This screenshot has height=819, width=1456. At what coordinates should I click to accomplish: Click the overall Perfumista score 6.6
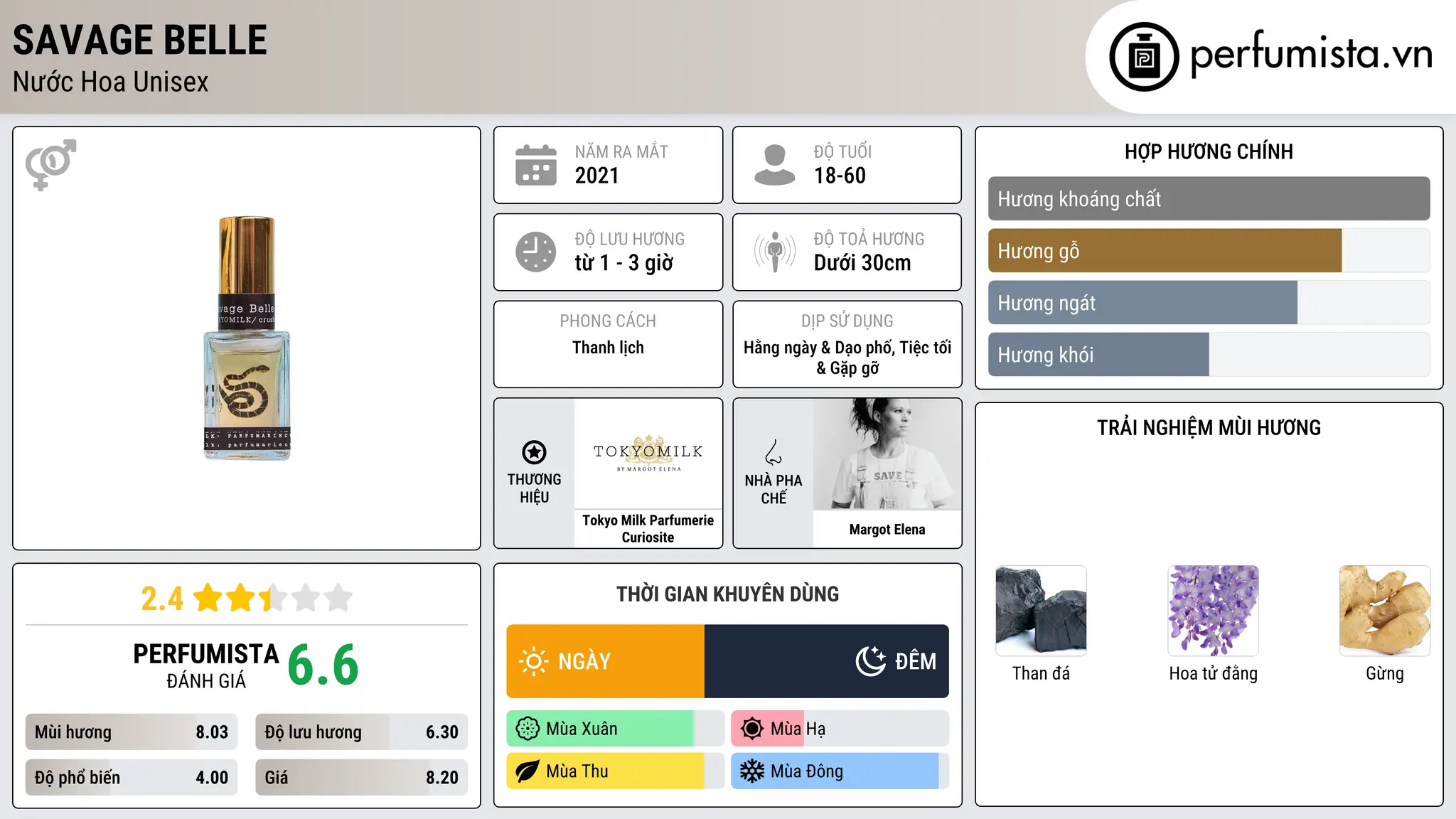(323, 665)
